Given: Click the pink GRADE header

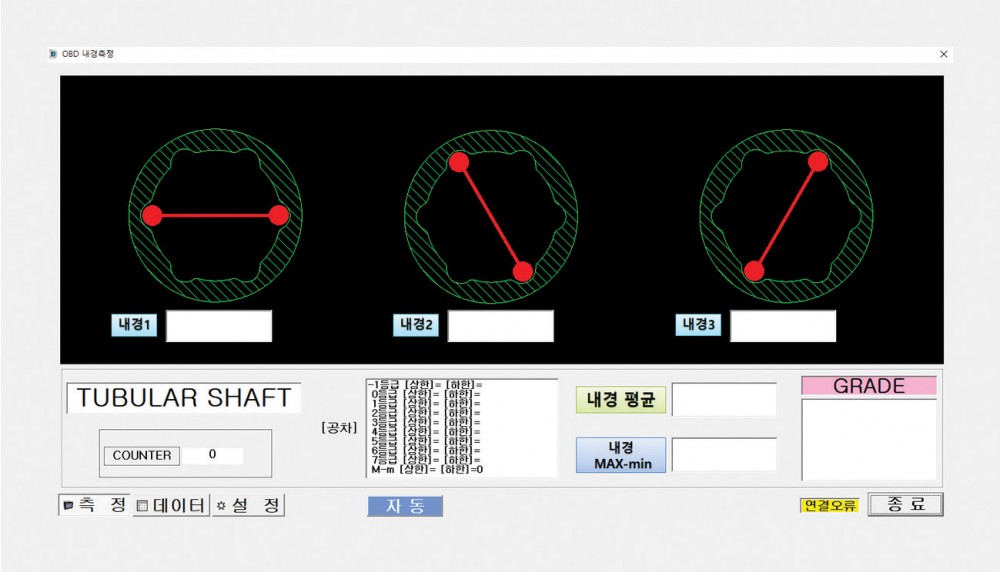Looking at the screenshot, I should point(869,386).
